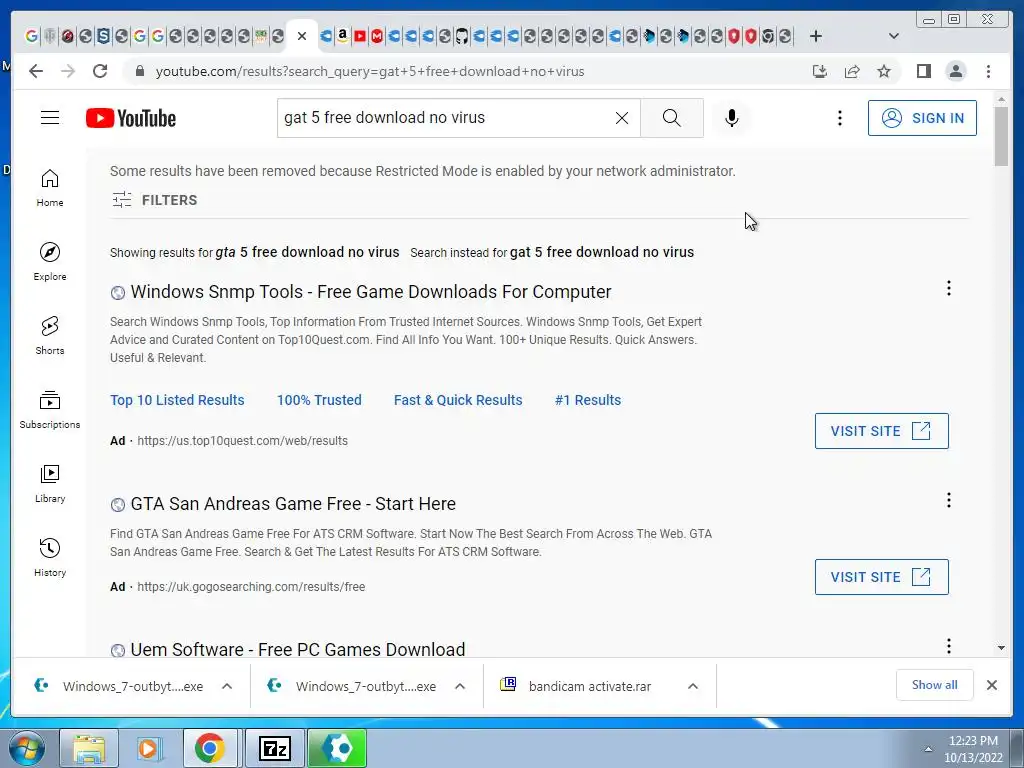Expand the bandicam activate.rar download options
Image resolution: width=1024 pixels, height=768 pixels.
tap(693, 686)
